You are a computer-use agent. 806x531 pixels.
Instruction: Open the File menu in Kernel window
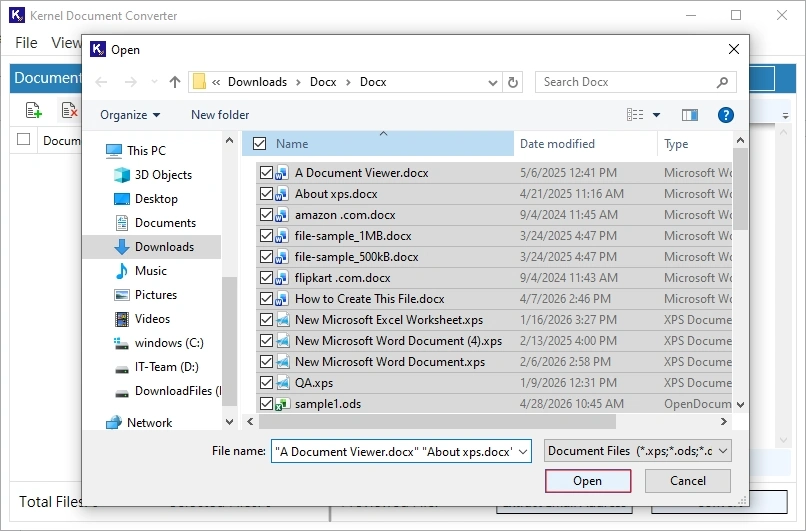pos(26,43)
